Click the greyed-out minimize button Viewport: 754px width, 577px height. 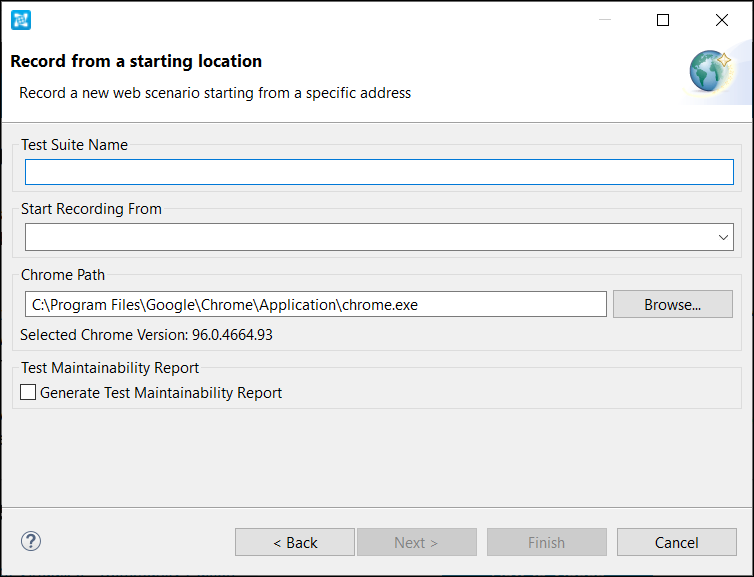click(x=604, y=20)
